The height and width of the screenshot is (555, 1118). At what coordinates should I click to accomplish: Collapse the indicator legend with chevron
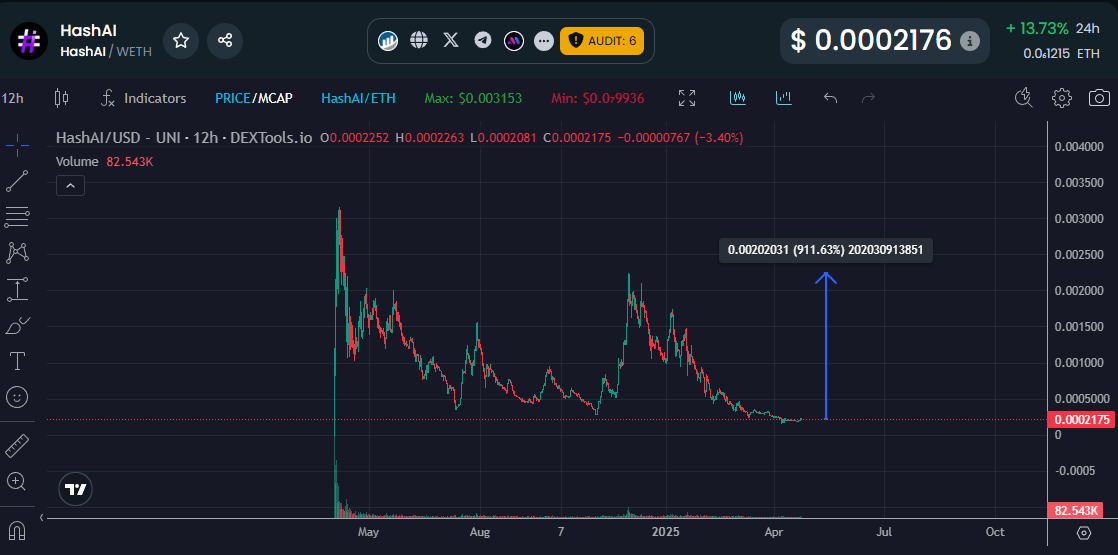tap(71, 186)
